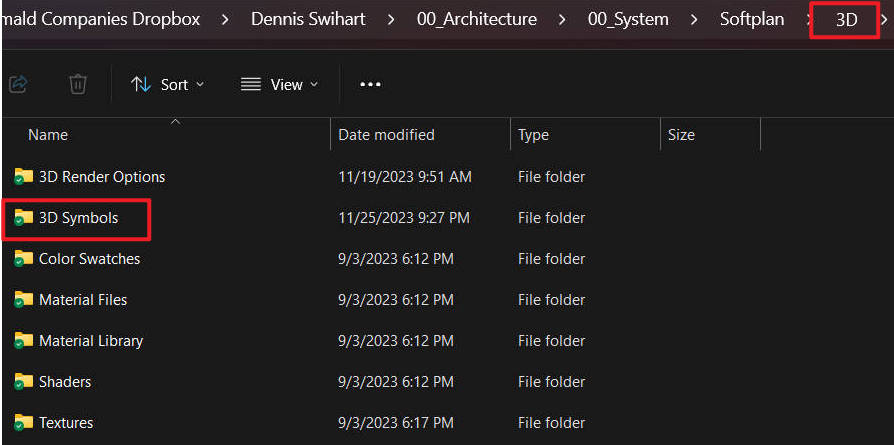
Task: Click the Delete trash can icon
Action: pyautogui.click(x=78, y=85)
